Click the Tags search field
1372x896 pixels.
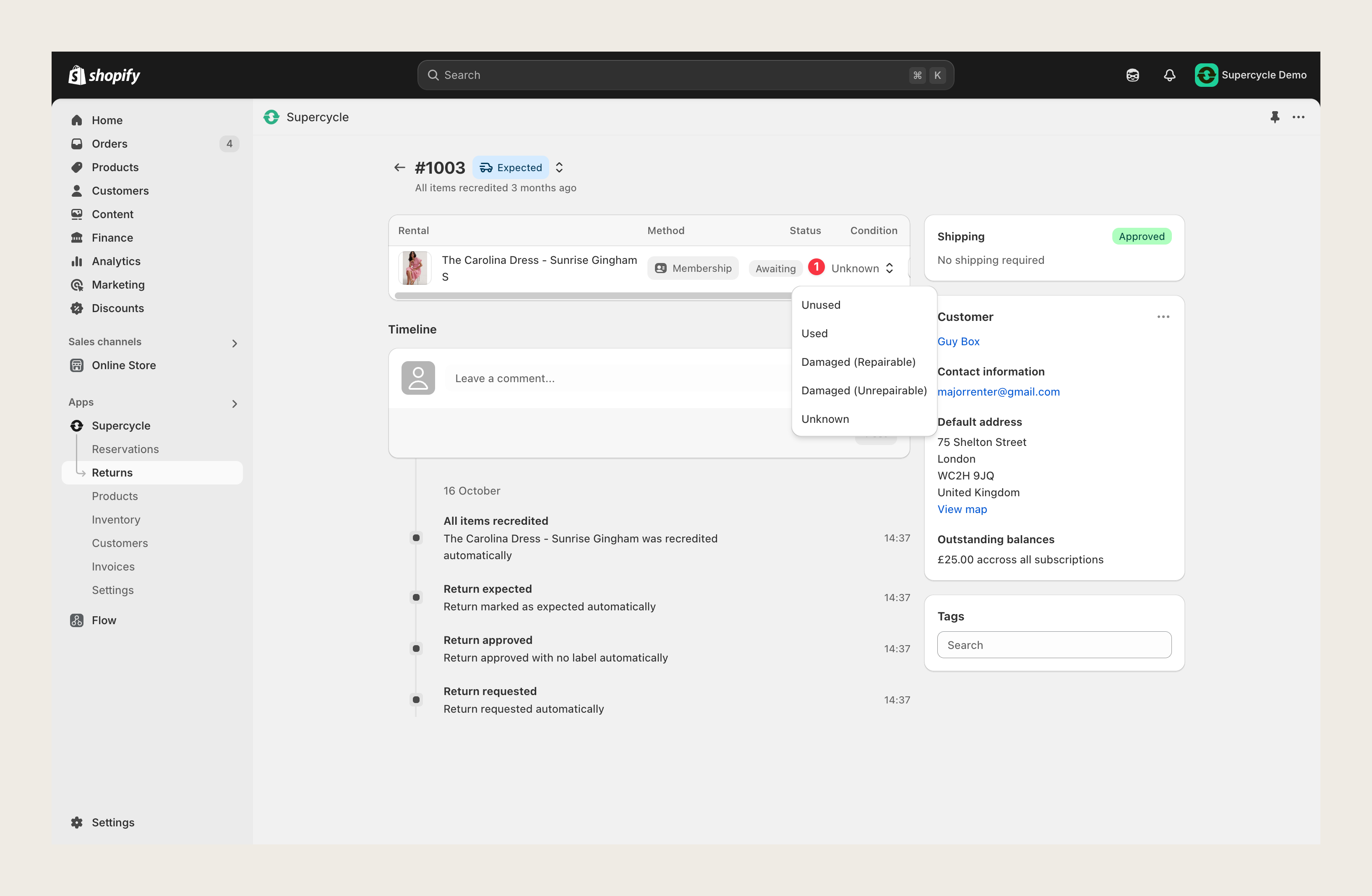pyautogui.click(x=1054, y=645)
